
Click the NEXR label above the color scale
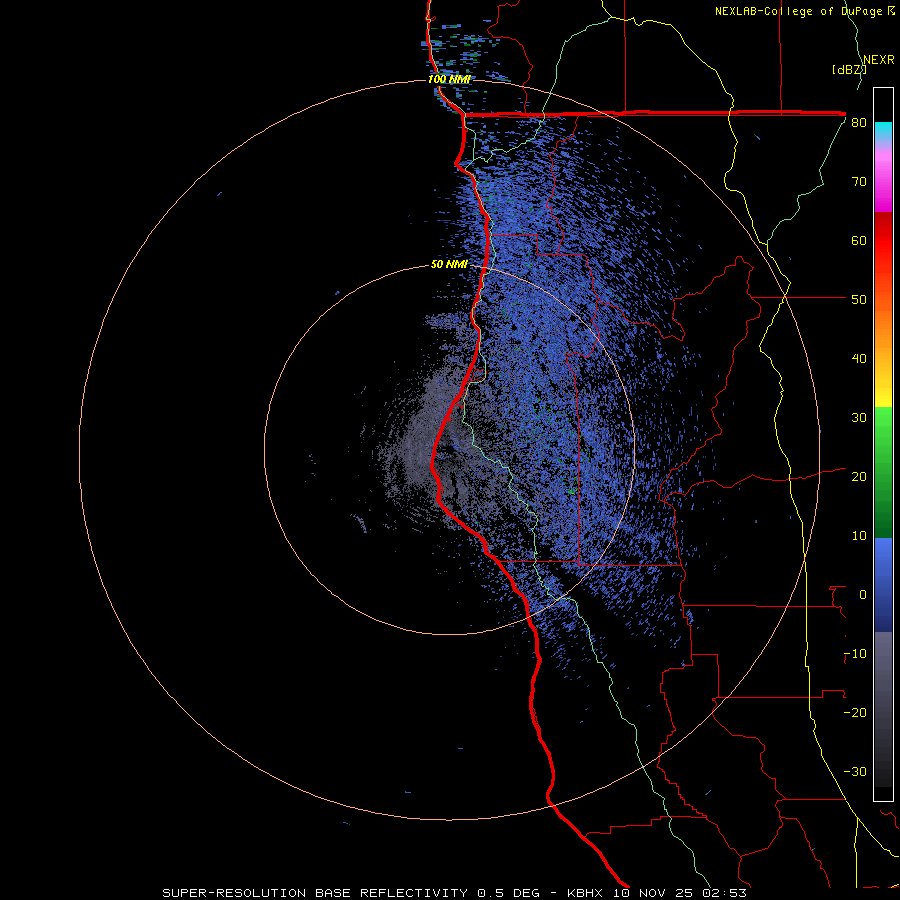(x=879, y=60)
